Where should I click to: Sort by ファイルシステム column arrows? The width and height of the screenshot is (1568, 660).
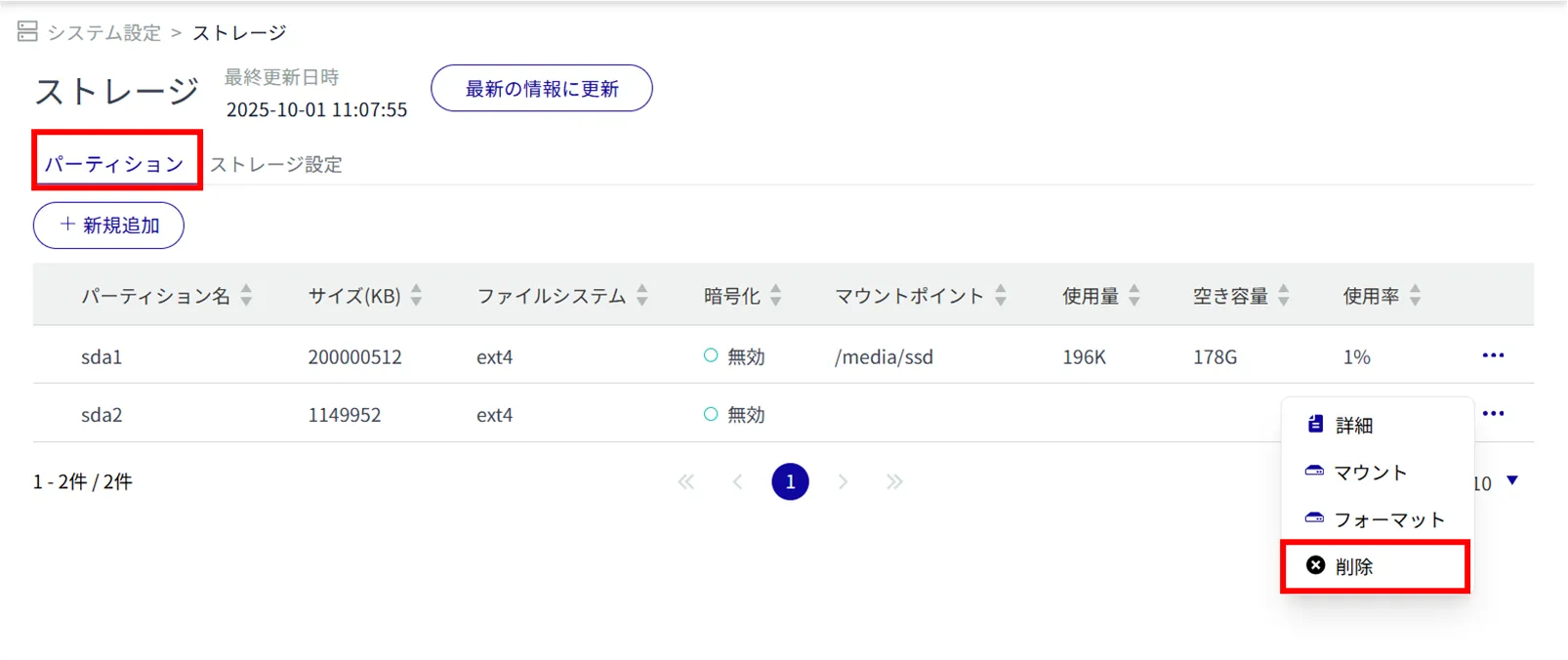(641, 295)
